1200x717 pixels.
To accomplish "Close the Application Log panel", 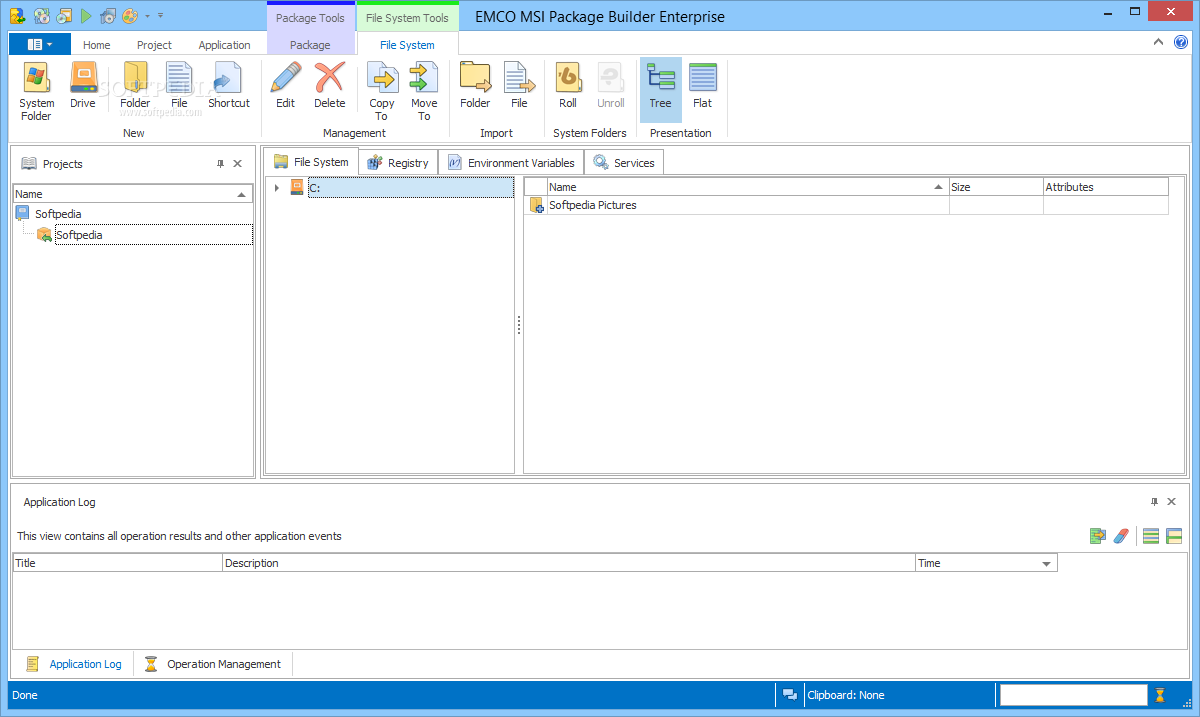I will point(1172,502).
